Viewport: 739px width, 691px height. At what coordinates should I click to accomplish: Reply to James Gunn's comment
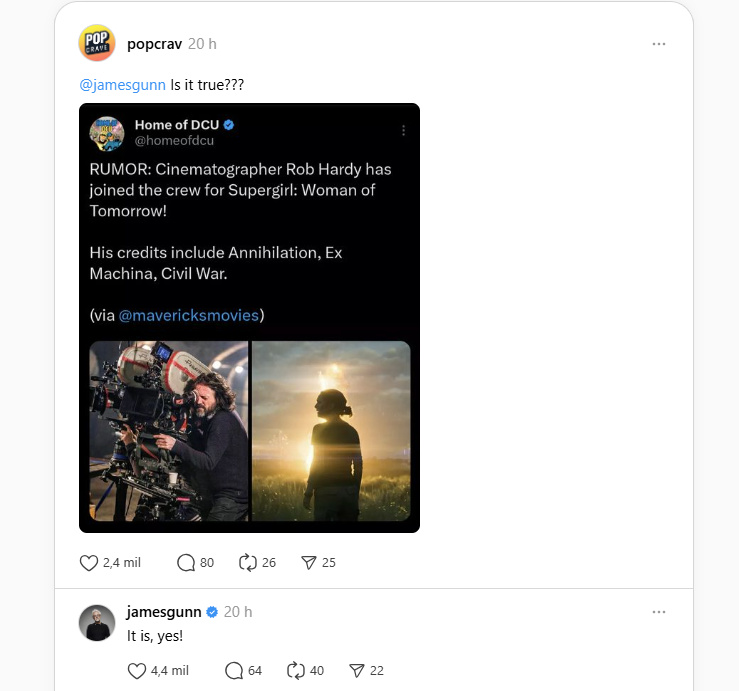tap(234, 671)
